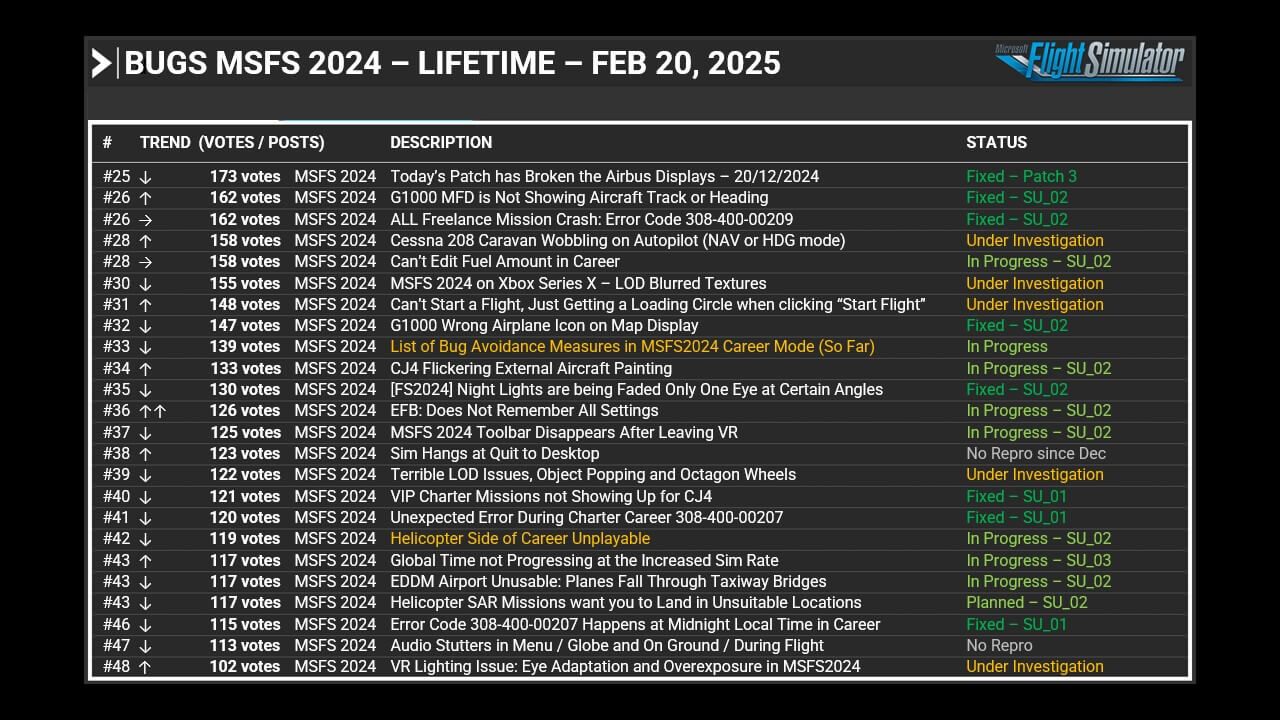Viewport: 1280px width, 720px height.
Task: Select the up trend arrow on the G1000 MFD row
Action: 145,198
